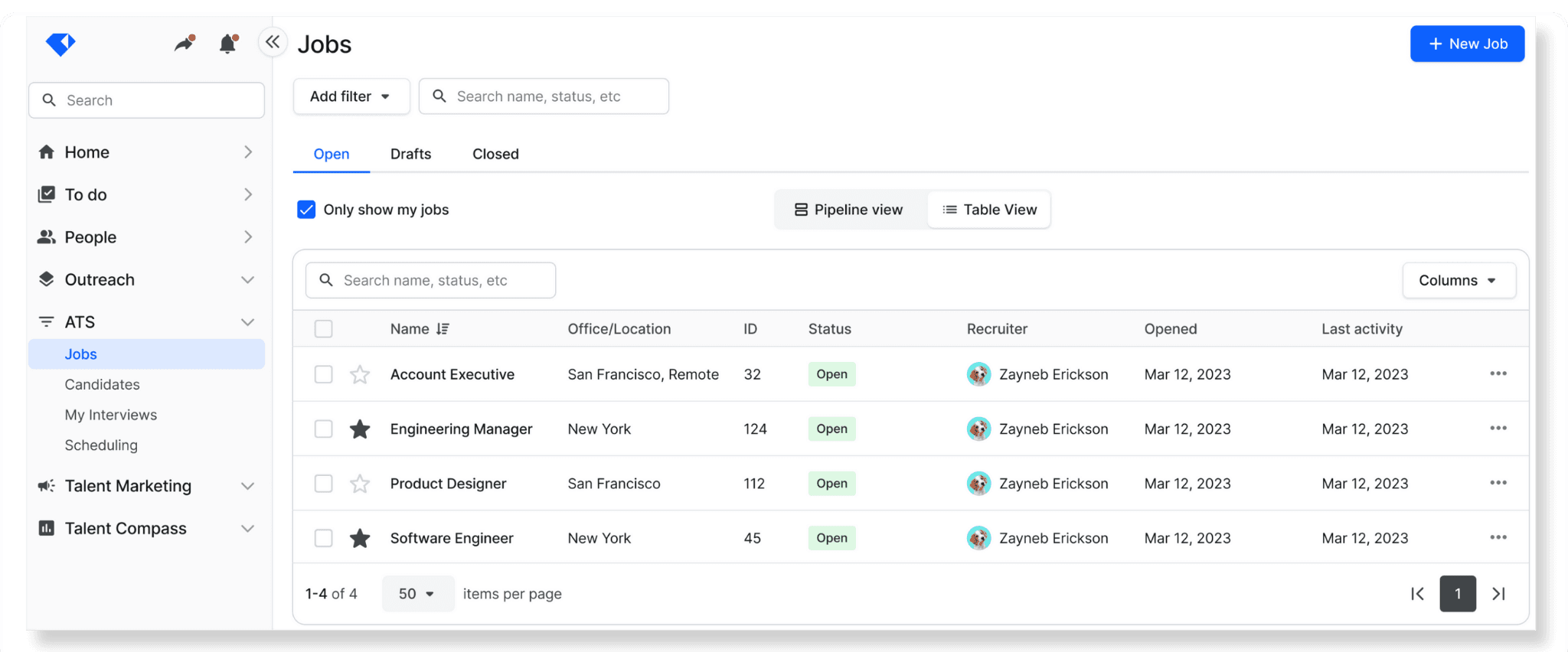Uncheck Only show my jobs
The height and width of the screenshot is (652, 1568).
(x=306, y=210)
